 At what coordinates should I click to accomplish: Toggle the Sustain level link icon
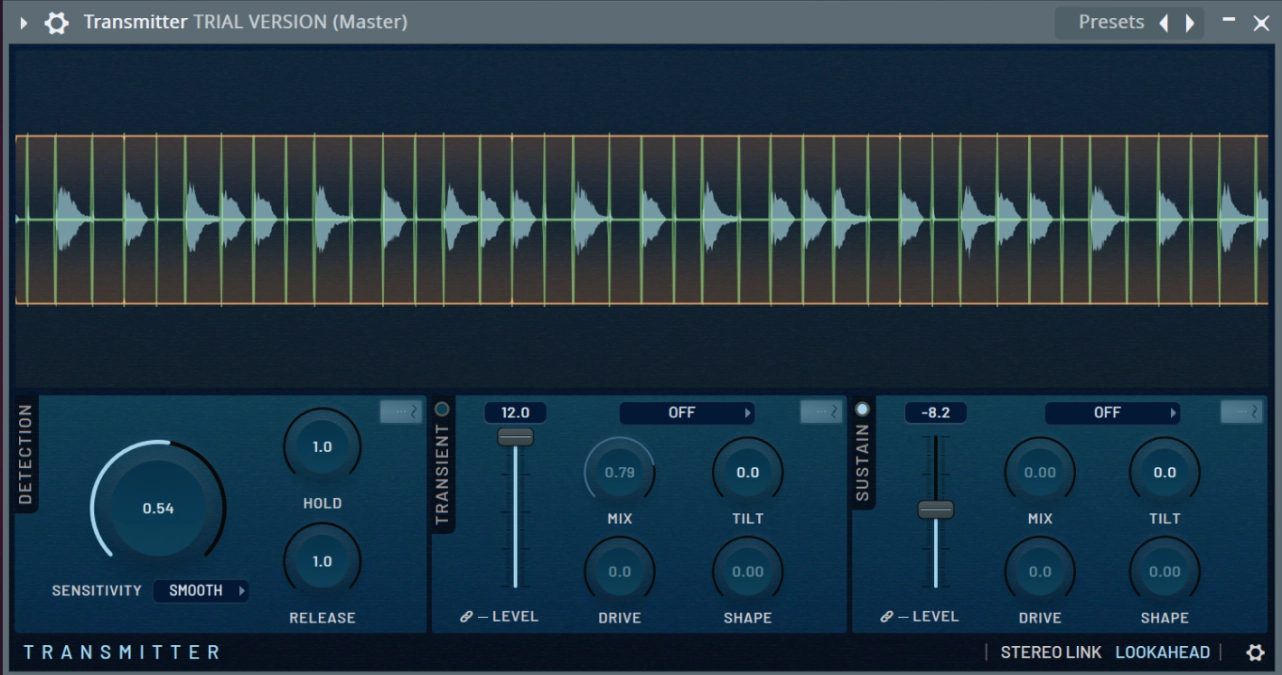pyautogui.click(x=886, y=617)
